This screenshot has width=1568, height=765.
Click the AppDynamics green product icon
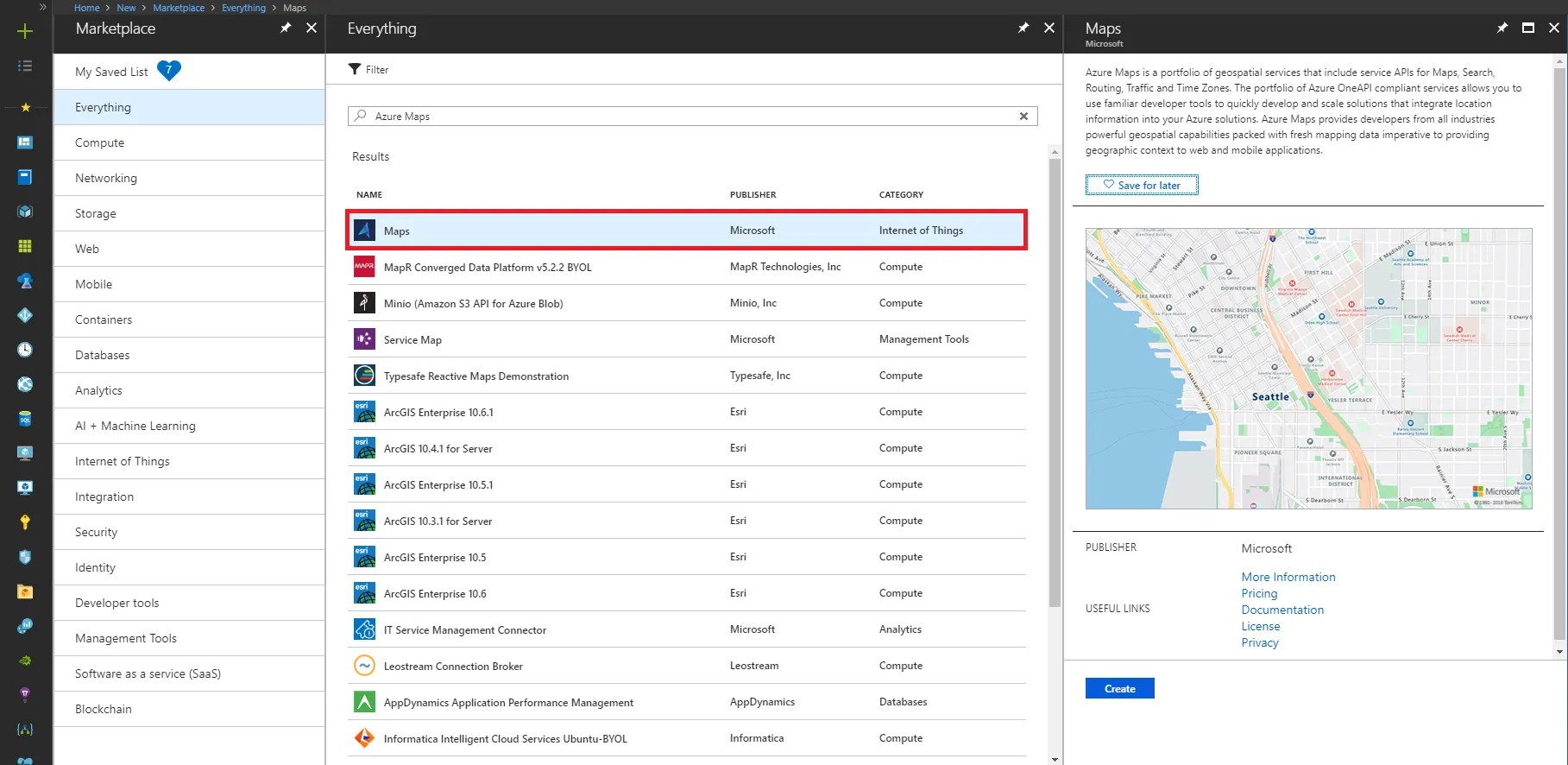coord(364,702)
